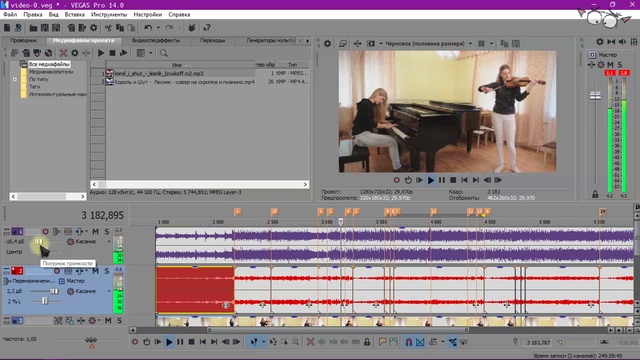
Task: Start preview of selected media file
Action: 101,53
